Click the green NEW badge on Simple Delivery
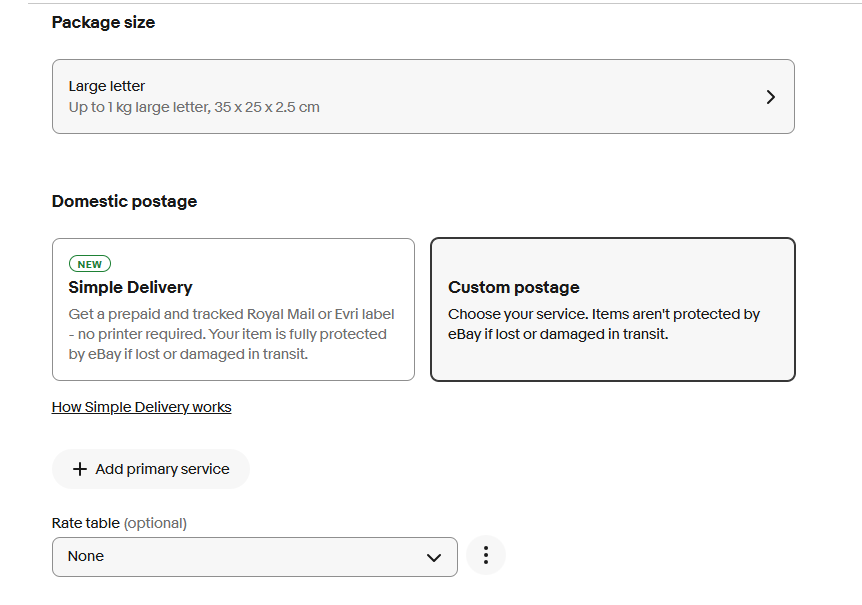This screenshot has height=605, width=862. (x=90, y=264)
